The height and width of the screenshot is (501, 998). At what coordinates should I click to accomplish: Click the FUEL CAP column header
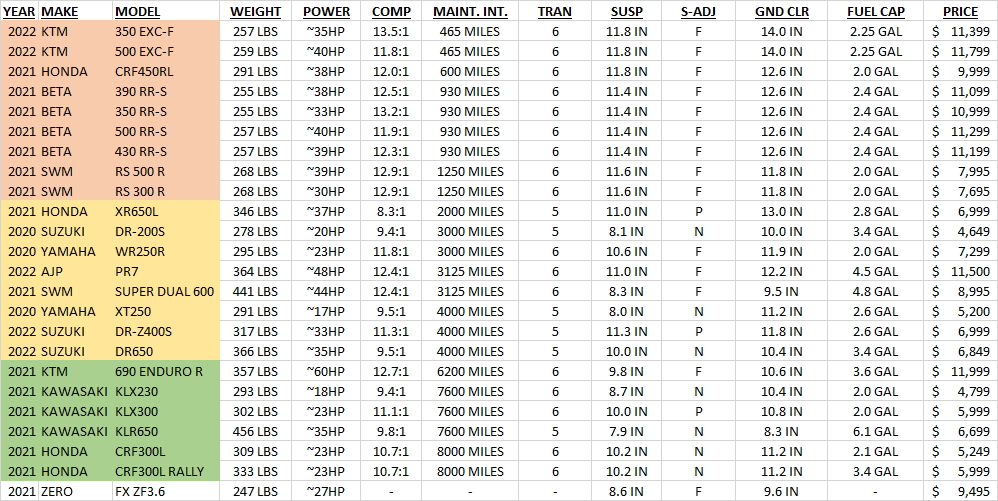(871, 12)
